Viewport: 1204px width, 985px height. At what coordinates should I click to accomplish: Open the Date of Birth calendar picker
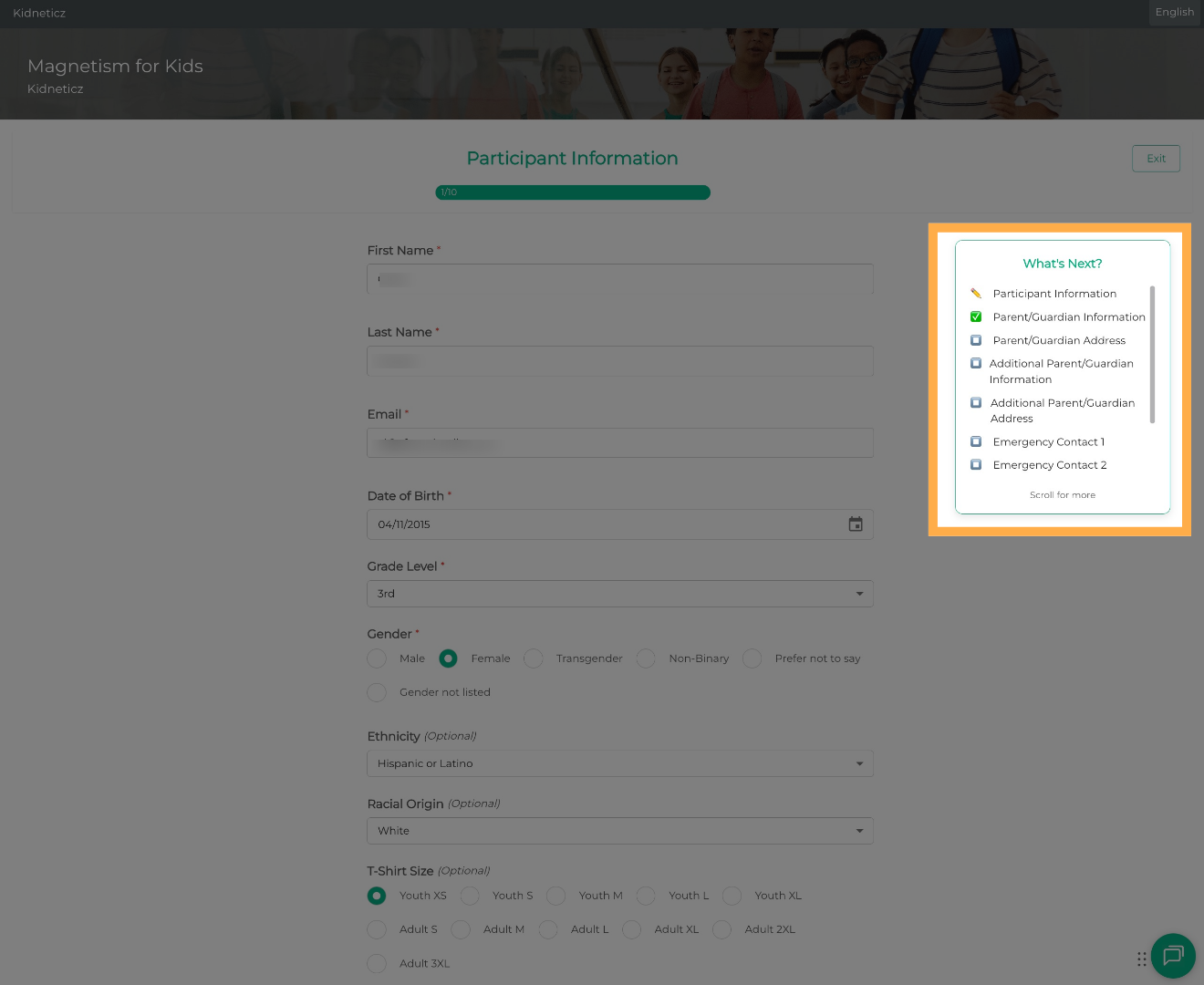click(855, 524)
